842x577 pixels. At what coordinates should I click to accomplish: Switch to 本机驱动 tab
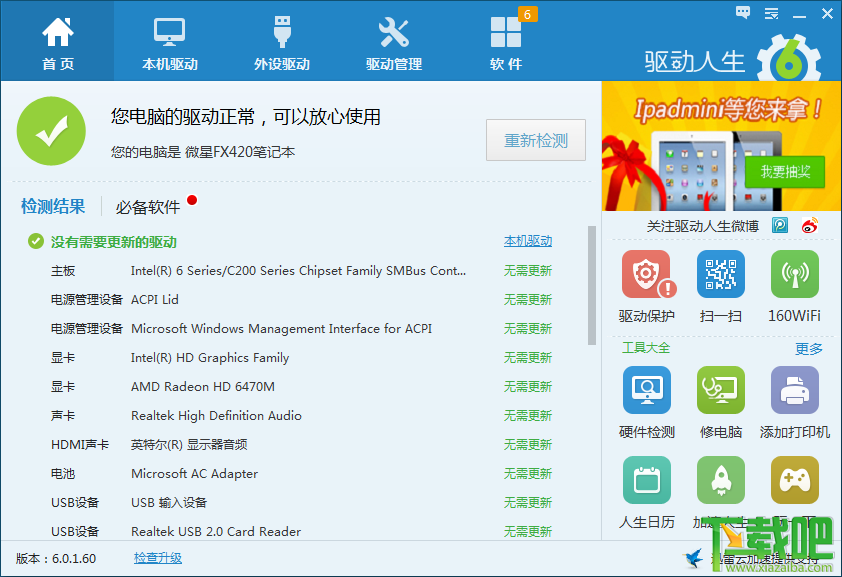point(170,41)
